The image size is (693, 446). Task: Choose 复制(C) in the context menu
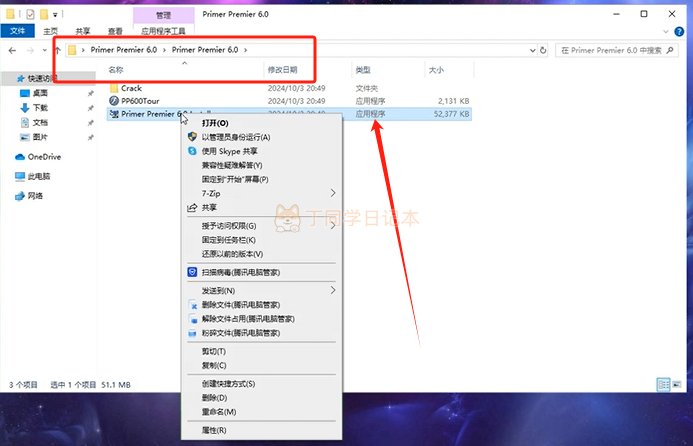[262, 366]
